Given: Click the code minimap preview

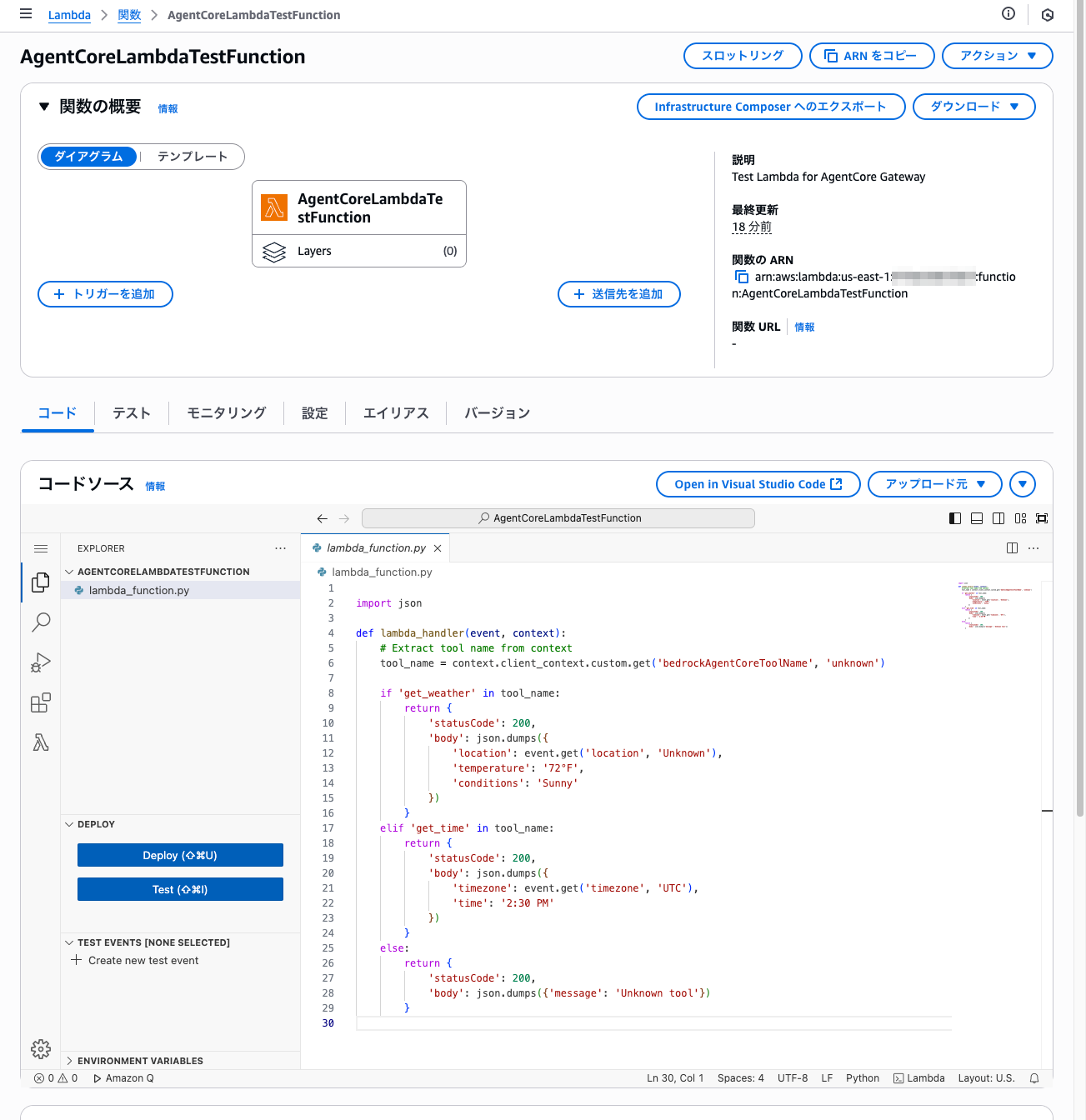Looking at the screenshot, I should (x=995, y=606).
